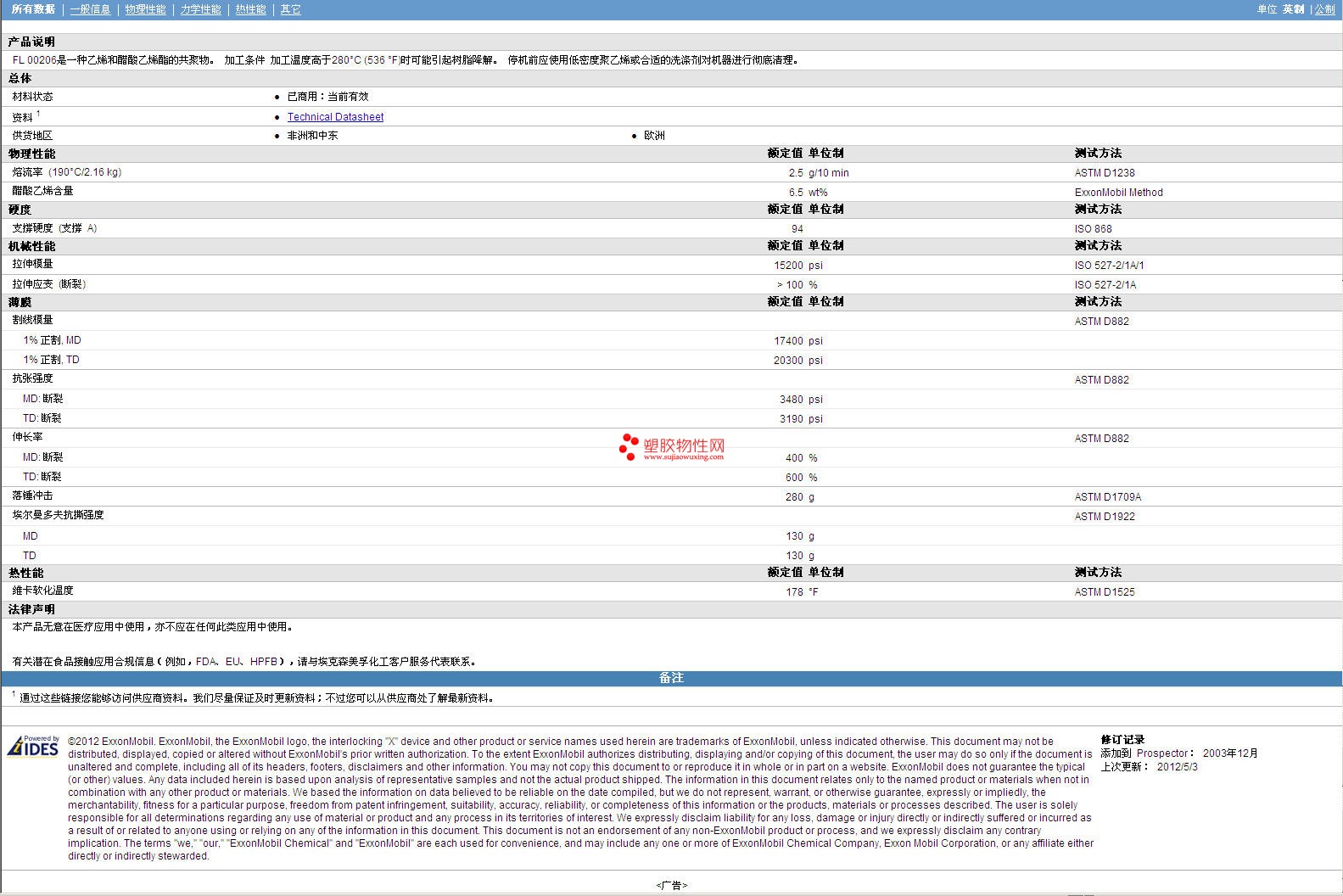Screen dimensions: 1343x896
Task: Click the Prospector text in revision record
Action: pyautogui.click(x=1162, y=753)
